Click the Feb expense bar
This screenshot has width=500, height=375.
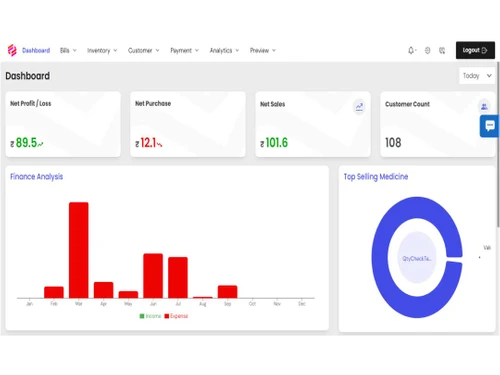54,292
